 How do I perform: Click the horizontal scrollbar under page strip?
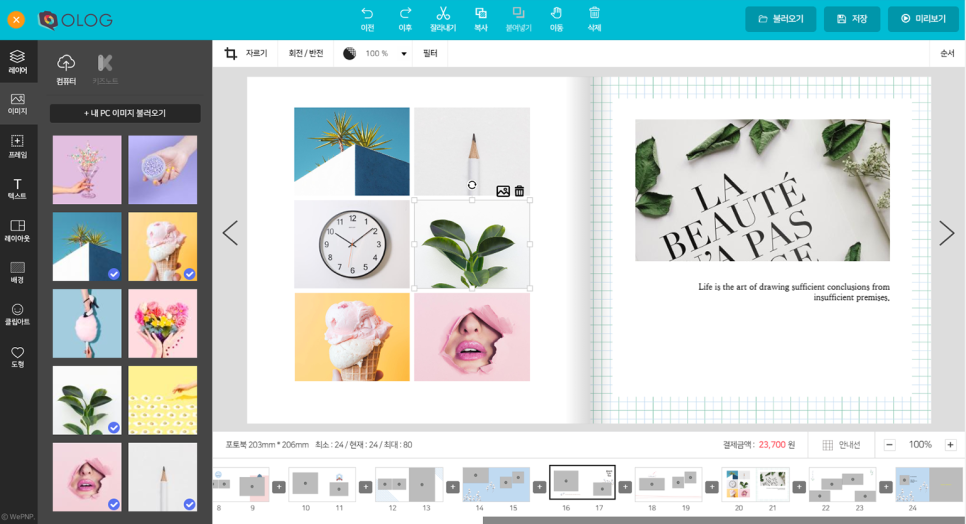coord(724,520)
